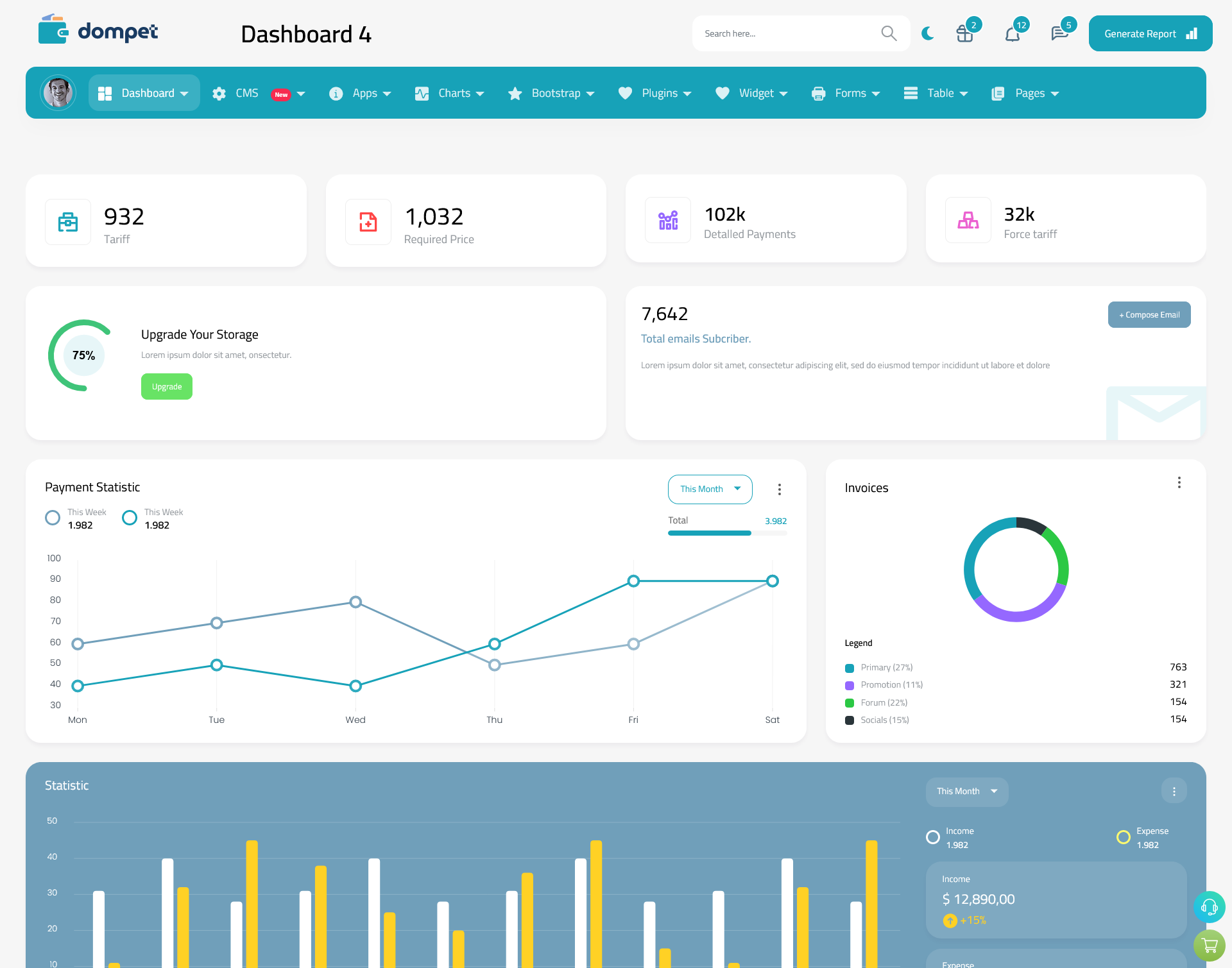The image size is (1232, 968).
Task: Expand the Dashboard navigation dropdown
Action: pyautogui.click(x=185, y=93)
